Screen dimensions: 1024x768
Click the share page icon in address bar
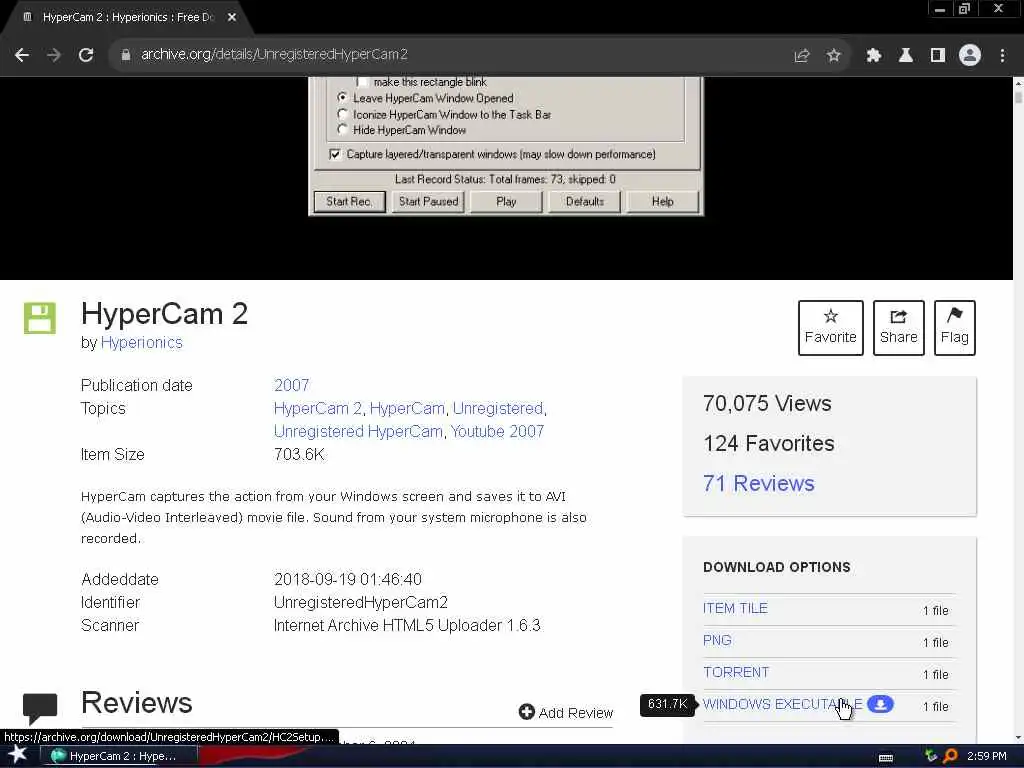point(801,56)
